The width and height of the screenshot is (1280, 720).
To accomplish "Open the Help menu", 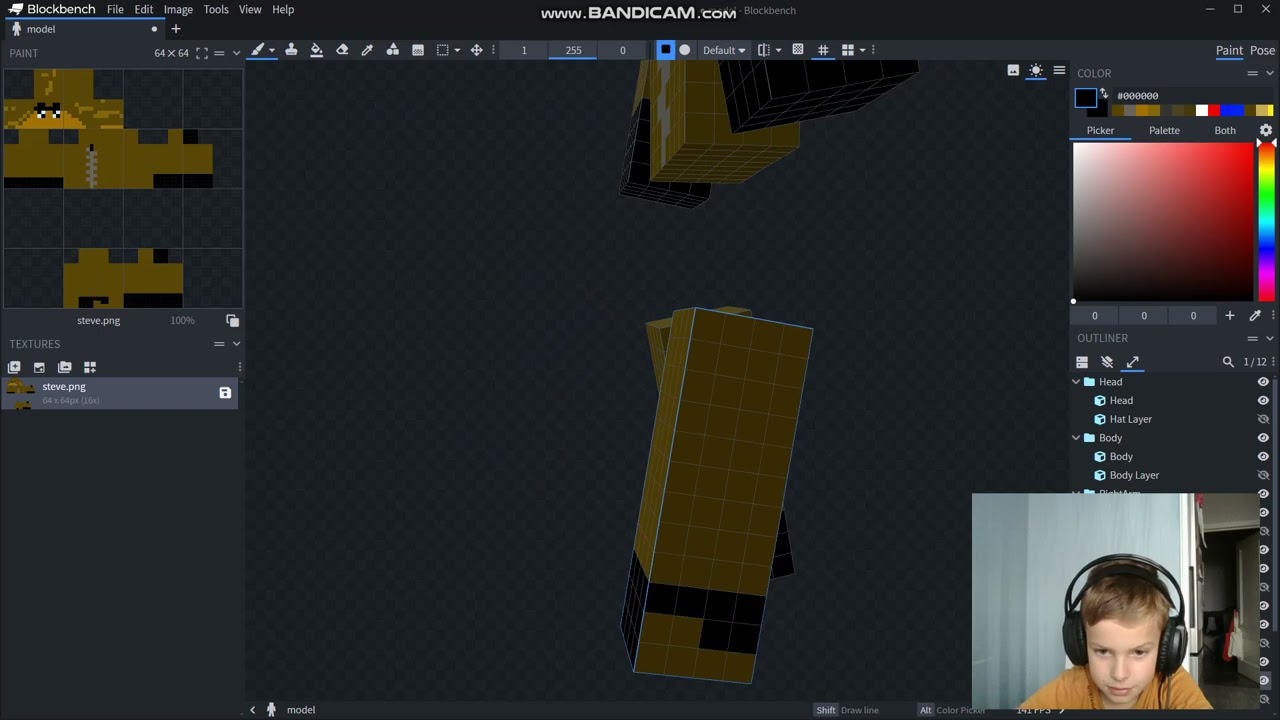I will click(x=283, y=10).
